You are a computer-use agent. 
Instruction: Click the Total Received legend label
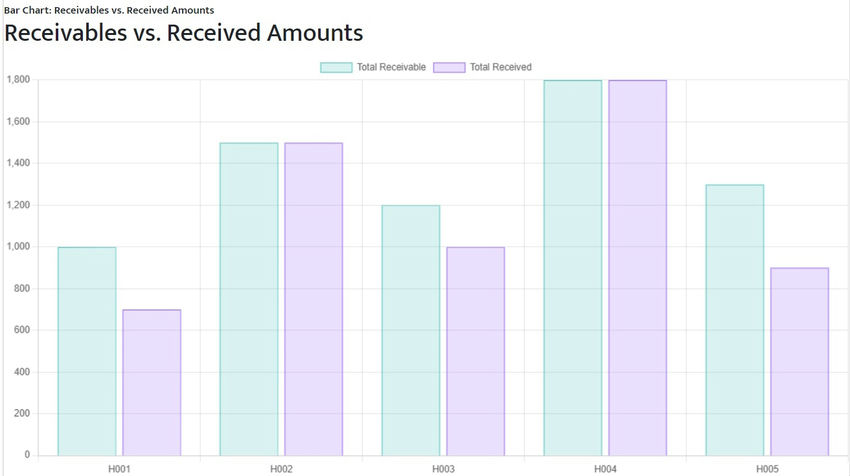501,67
